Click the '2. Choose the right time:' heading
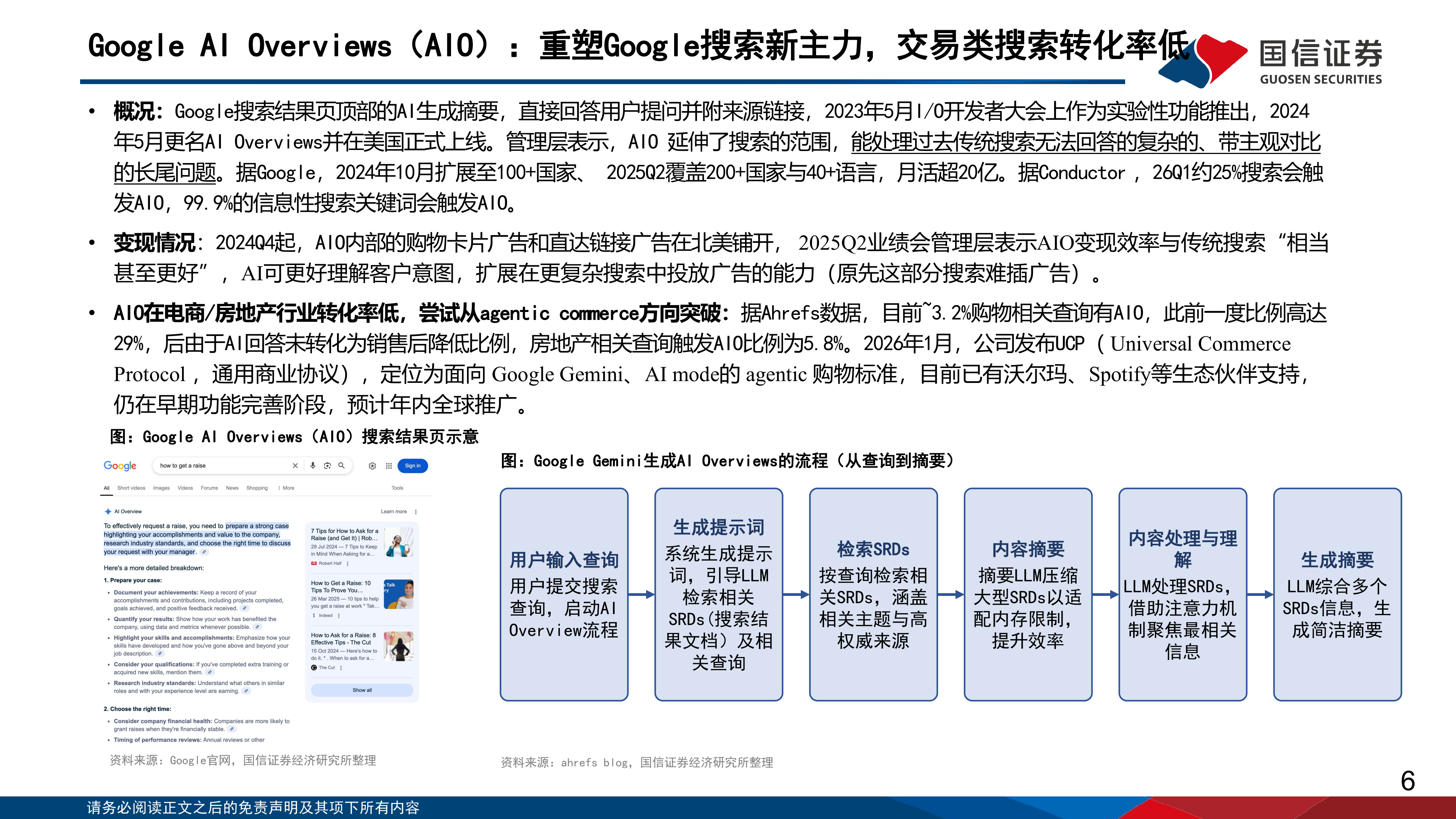 (137, 709)
